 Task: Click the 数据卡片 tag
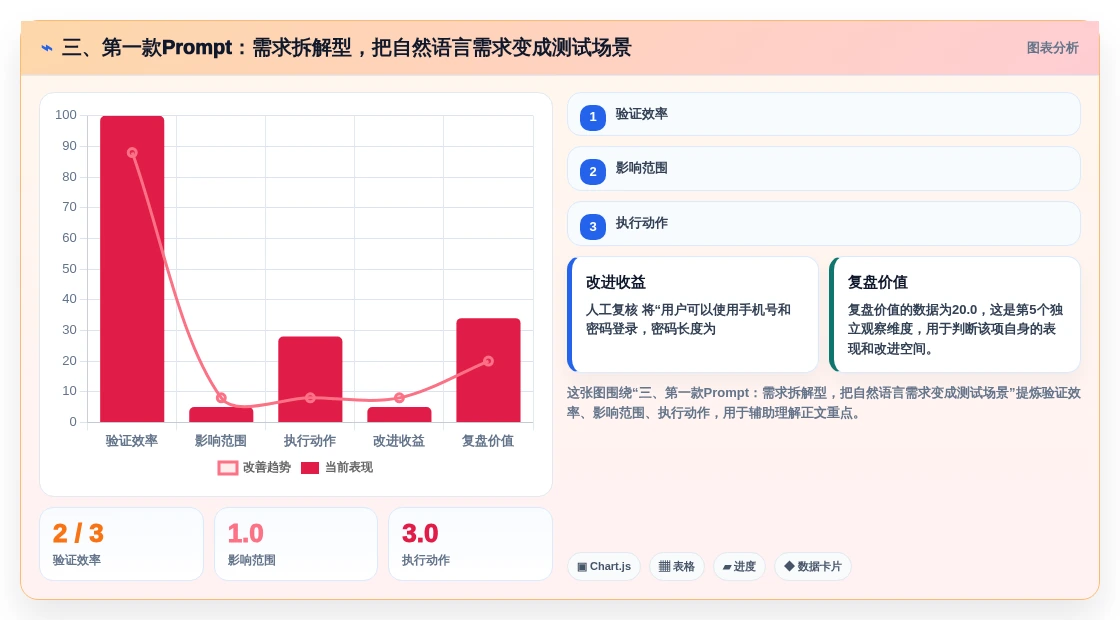pyautogui.click(x=813, y=566)
